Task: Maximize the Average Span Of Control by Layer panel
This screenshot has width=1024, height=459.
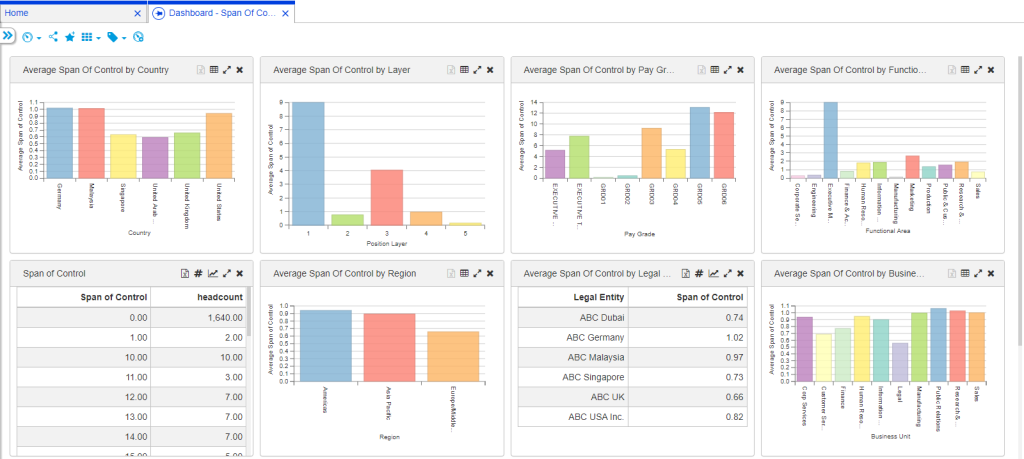Action: (477, 70)
